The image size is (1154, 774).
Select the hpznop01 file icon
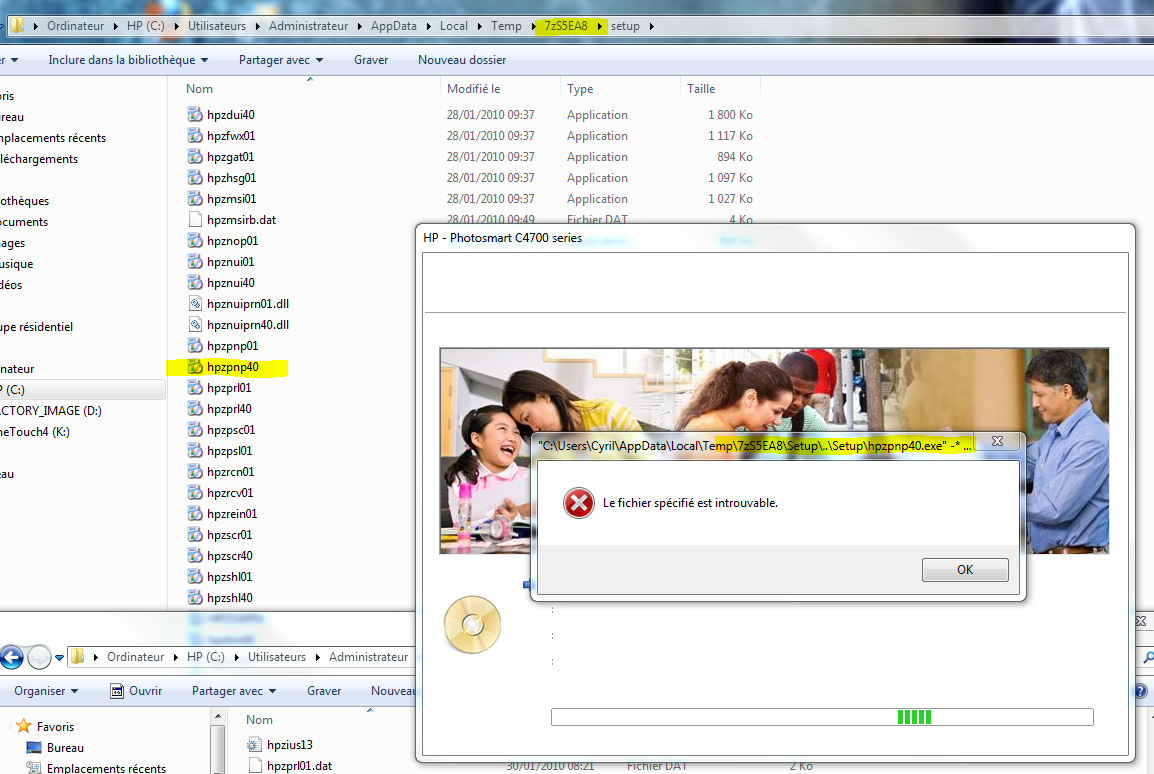(195, 241)
